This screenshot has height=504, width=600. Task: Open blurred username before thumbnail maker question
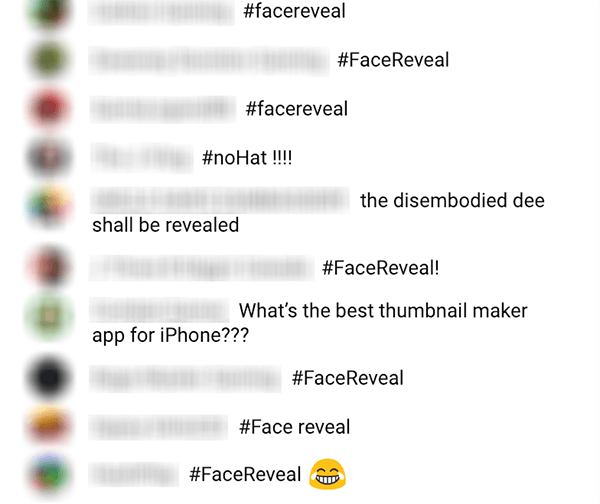[159, 310]
